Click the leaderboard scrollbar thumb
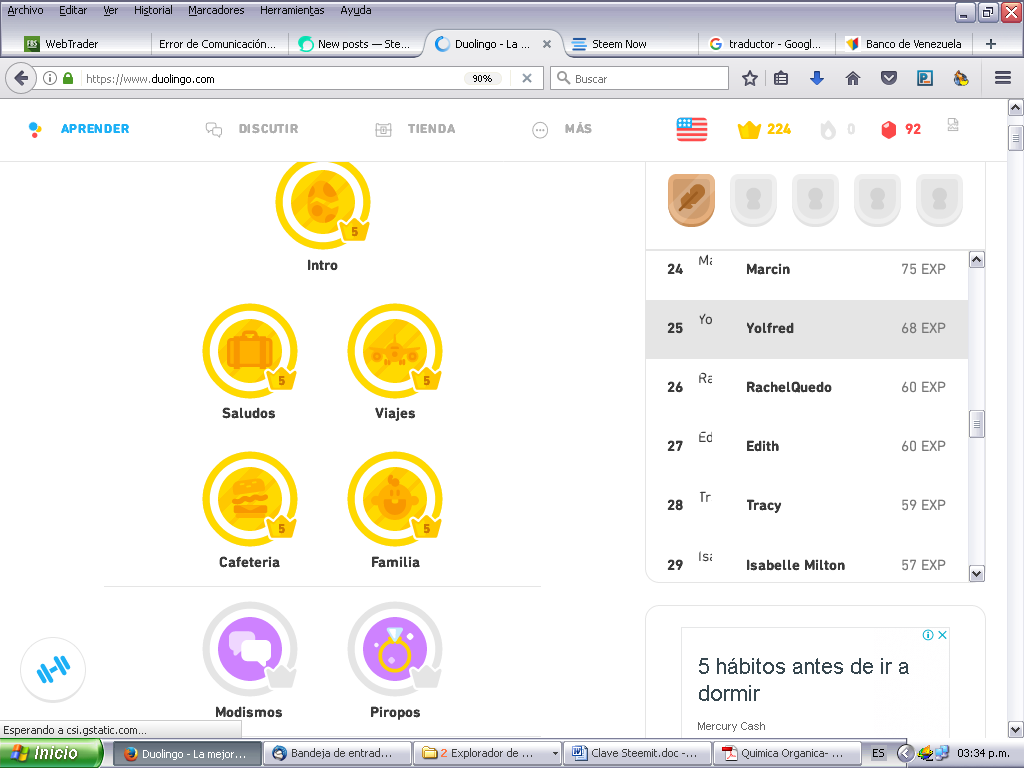The image size is (1024, 768). click(x=976, y=424)
